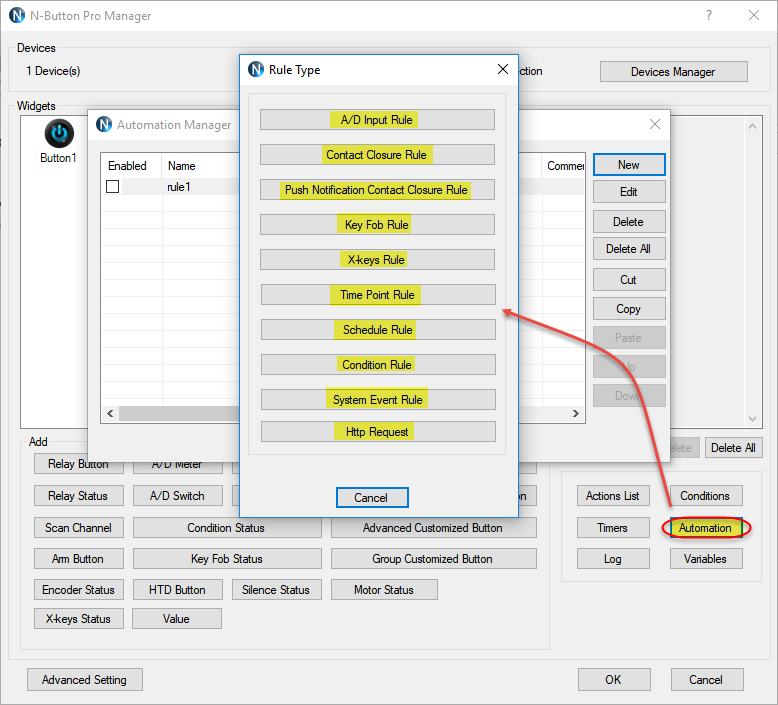Click OK in N-Button Pro Manager
The height and width of the screenshot is (705, 778).
pos(614,679)
